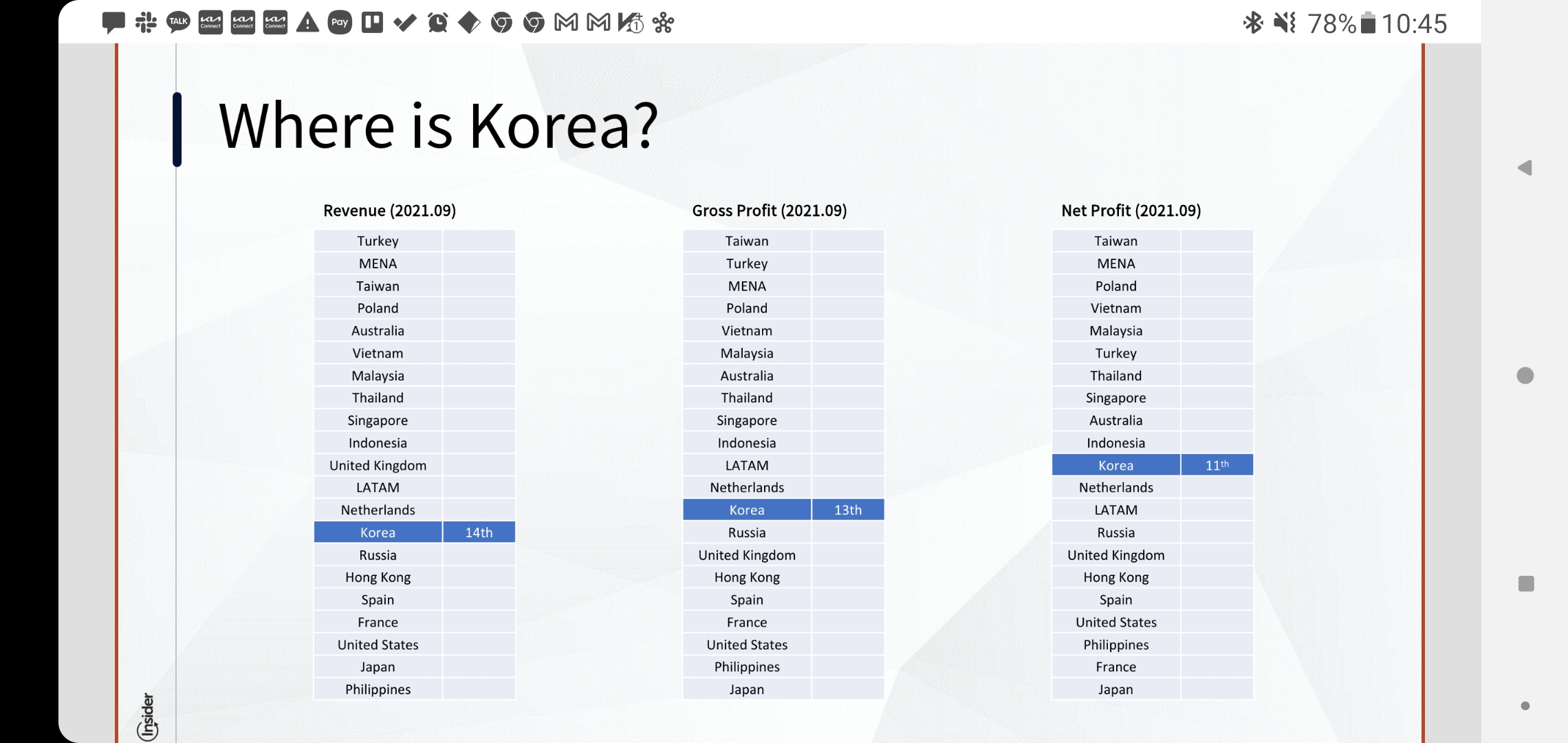Screen dimensions: 1568x743
Task: Tap the KakaoTalk notification icon
Action: [x=178, y=23]
